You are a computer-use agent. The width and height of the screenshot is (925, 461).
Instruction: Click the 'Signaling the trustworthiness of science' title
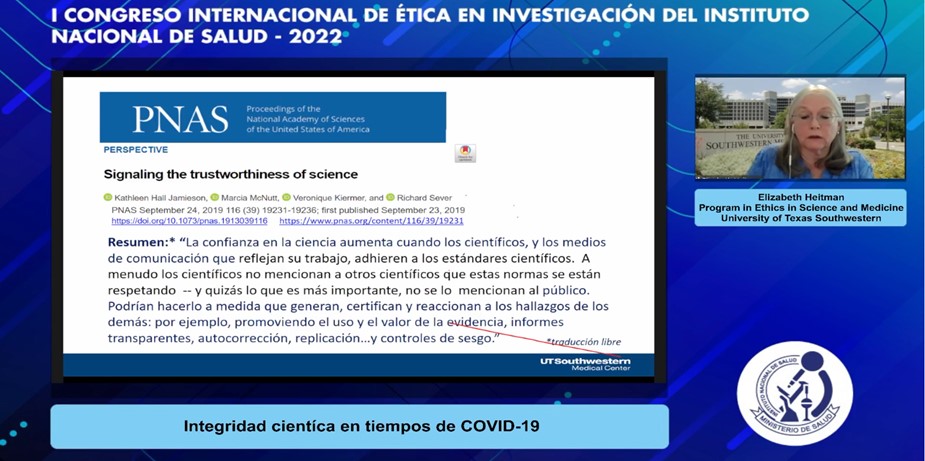(x=231, y=174)
